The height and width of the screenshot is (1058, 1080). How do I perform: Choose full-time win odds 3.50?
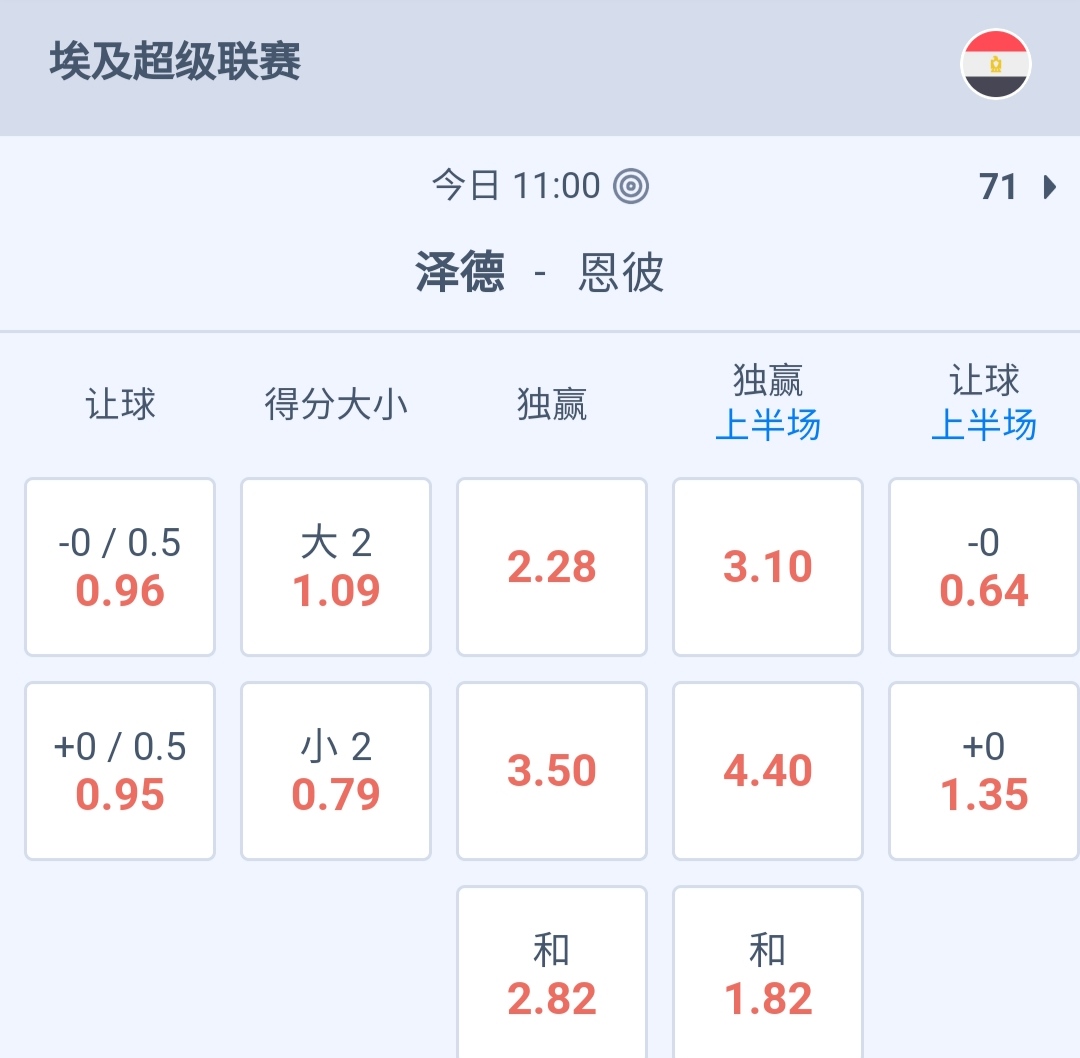coord(552,771)
